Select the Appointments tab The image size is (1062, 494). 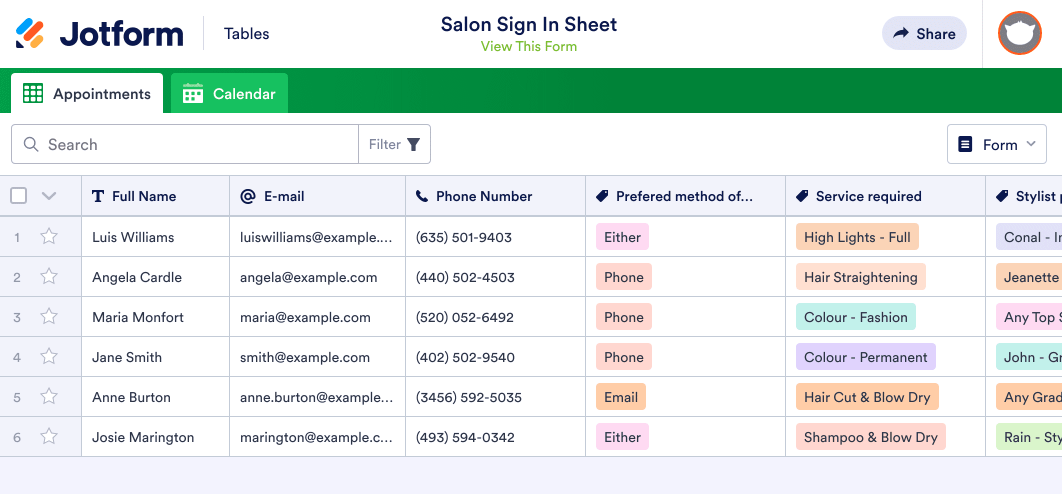click(x=87, y=94)
